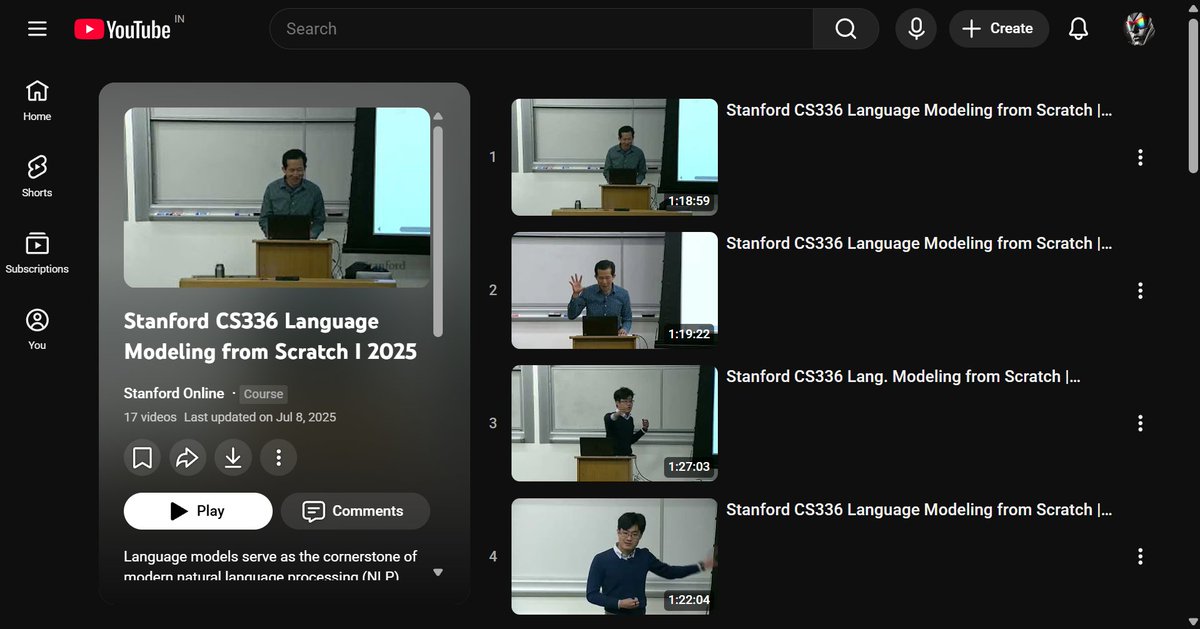Click page scrollbar up arrow
Viewport: 1200px width, 629px height.
pyautogui.click(x=1192, y=7)
